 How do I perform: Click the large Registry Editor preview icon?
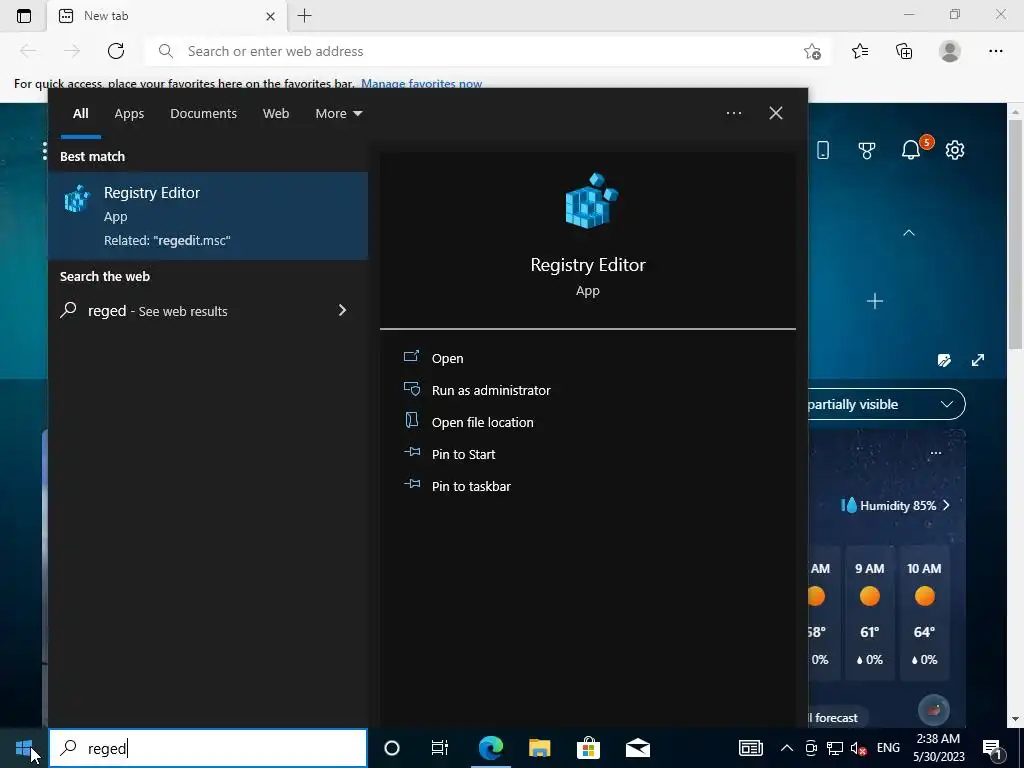[x=591, y=200]
